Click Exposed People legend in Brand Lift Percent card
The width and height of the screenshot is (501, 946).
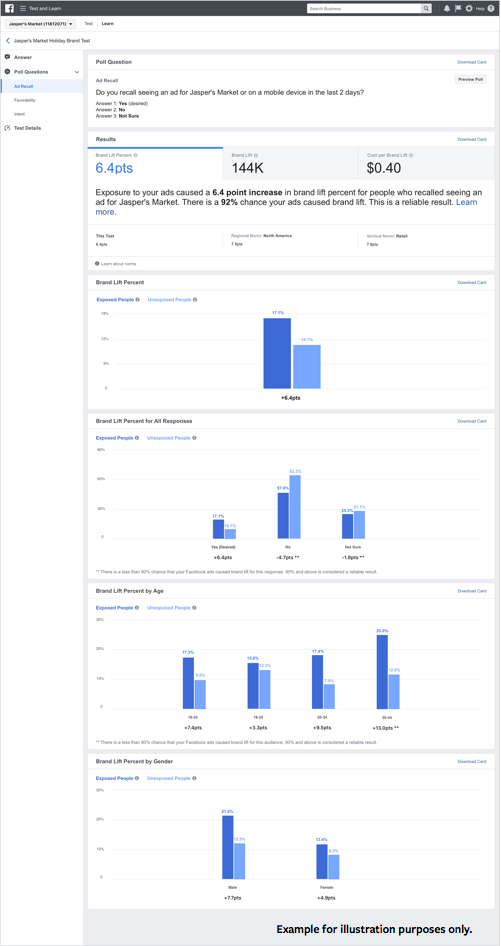115,299
